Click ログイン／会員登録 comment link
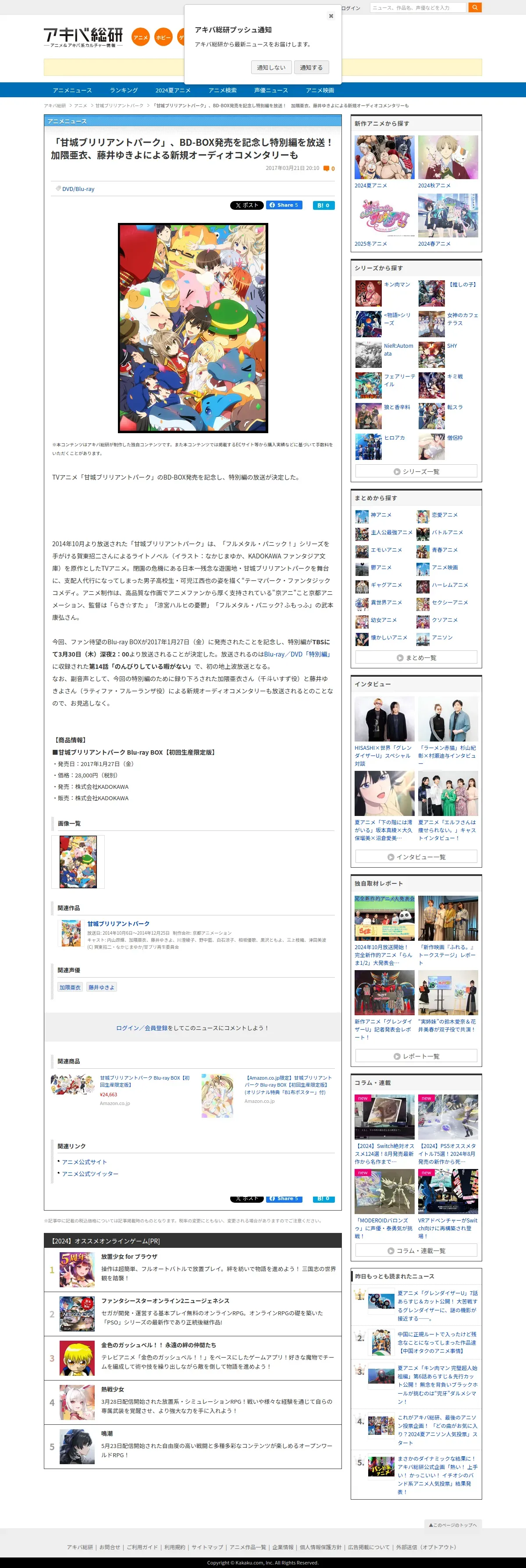Viewport: 526px width, 1568px height. [x=142, y=1028]
